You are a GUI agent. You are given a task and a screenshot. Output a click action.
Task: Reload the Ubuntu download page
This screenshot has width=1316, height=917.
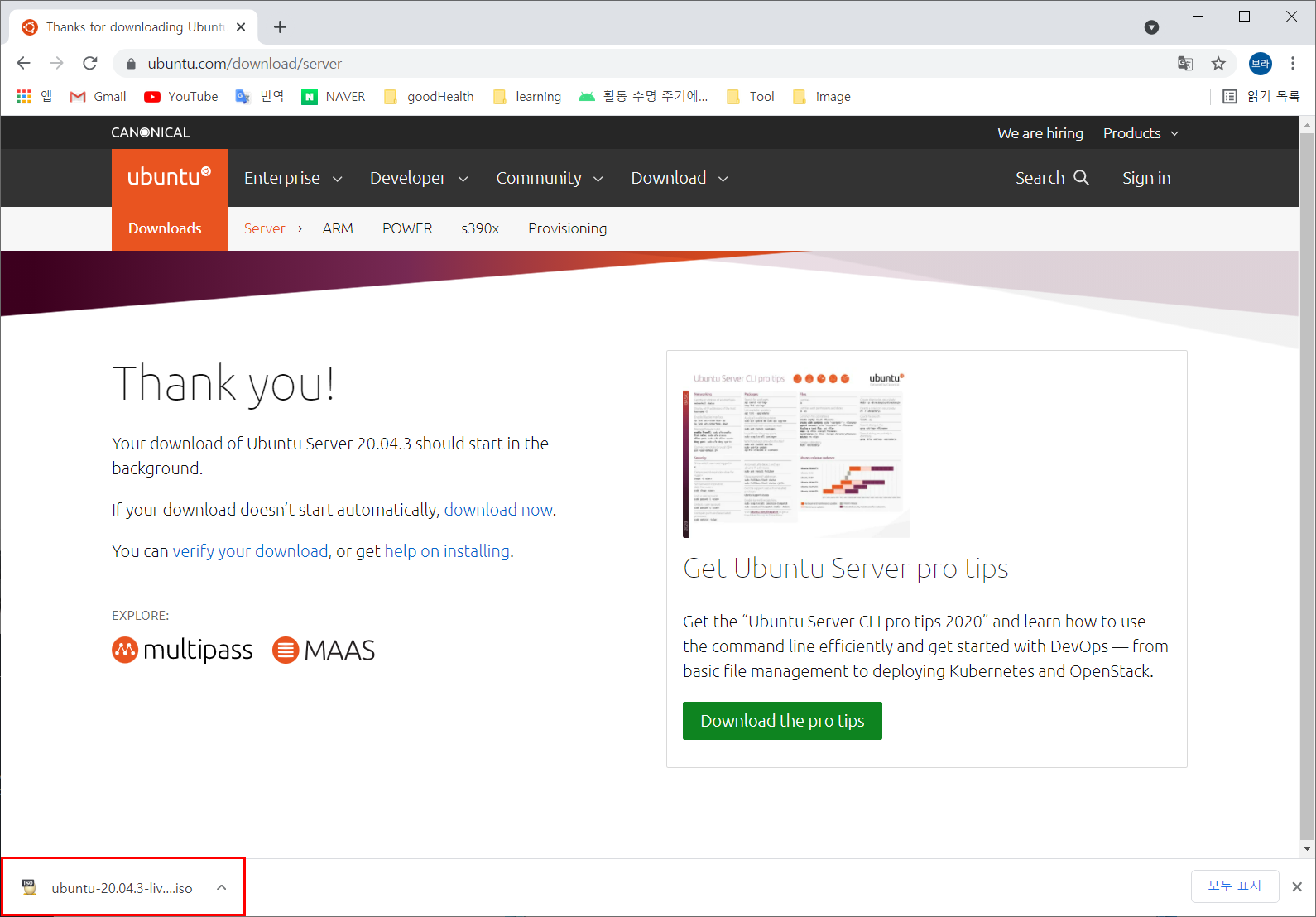90,63
